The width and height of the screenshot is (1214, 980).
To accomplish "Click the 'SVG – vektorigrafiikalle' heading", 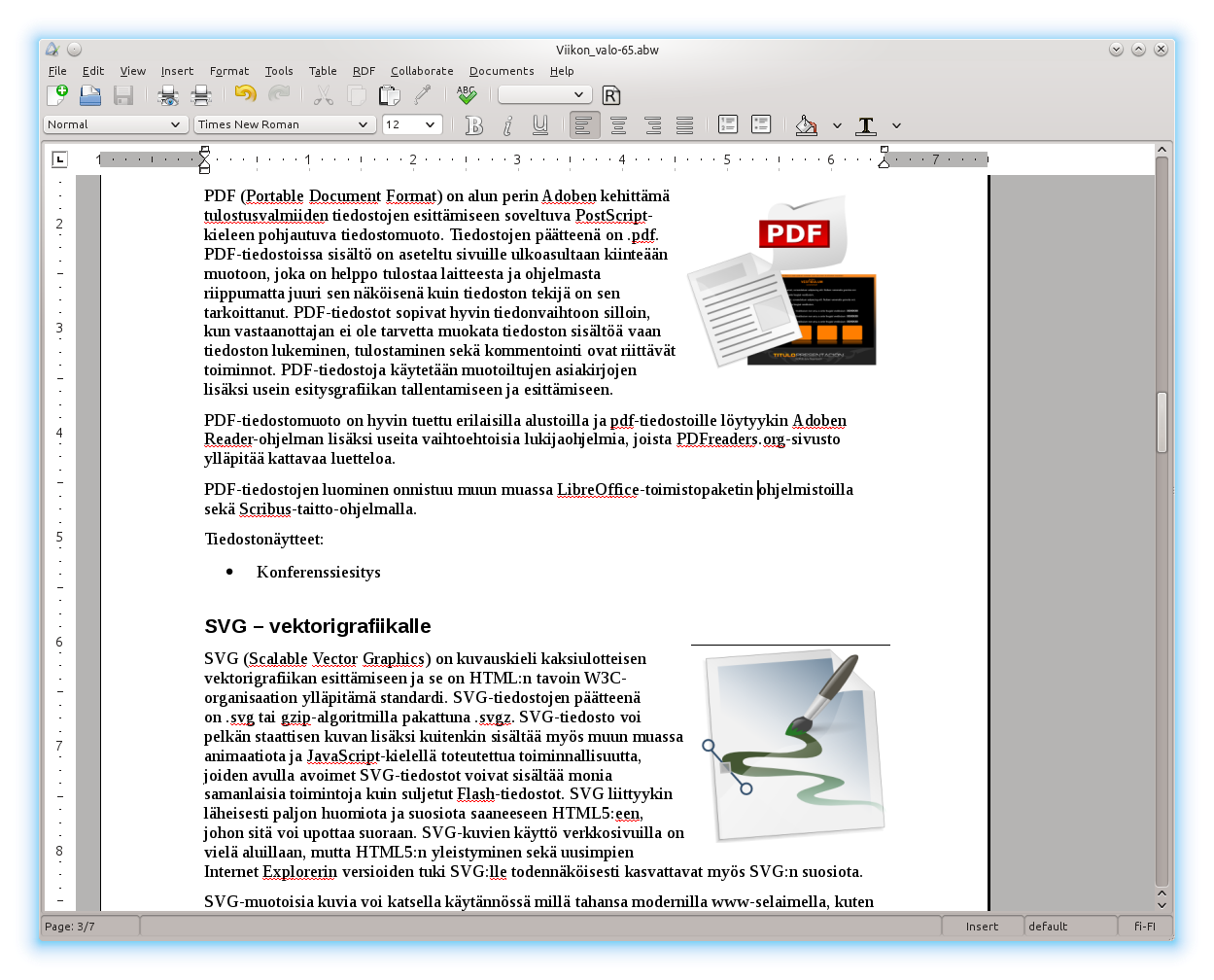I will pyautogui.click(x=318, y=626).
